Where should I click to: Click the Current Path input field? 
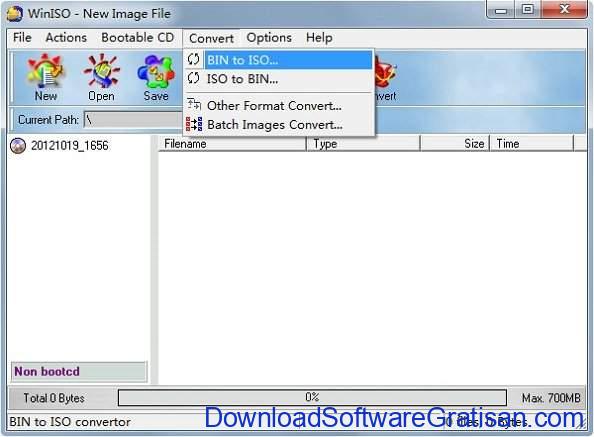click(133, 120)
